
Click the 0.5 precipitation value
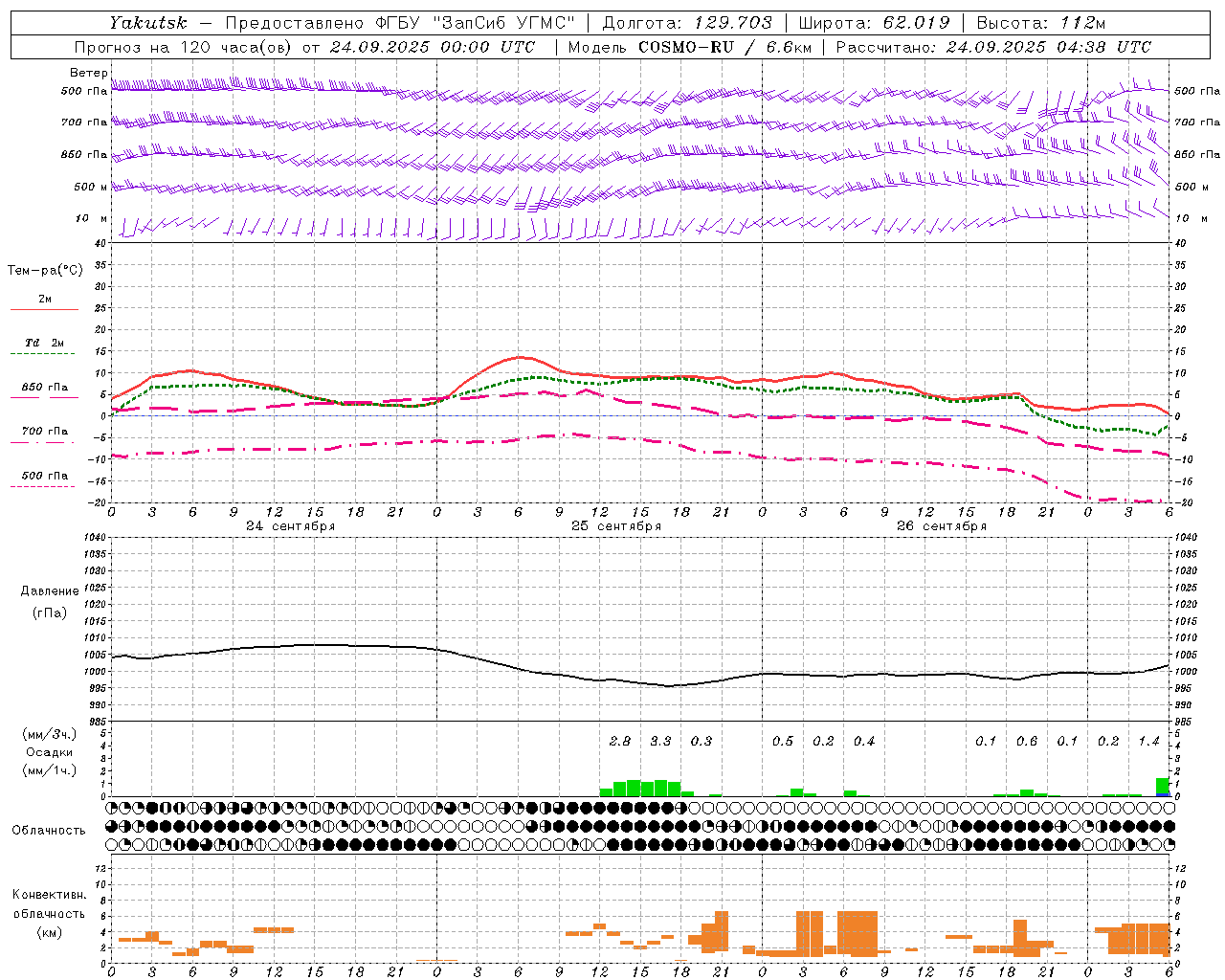[783, 741]
